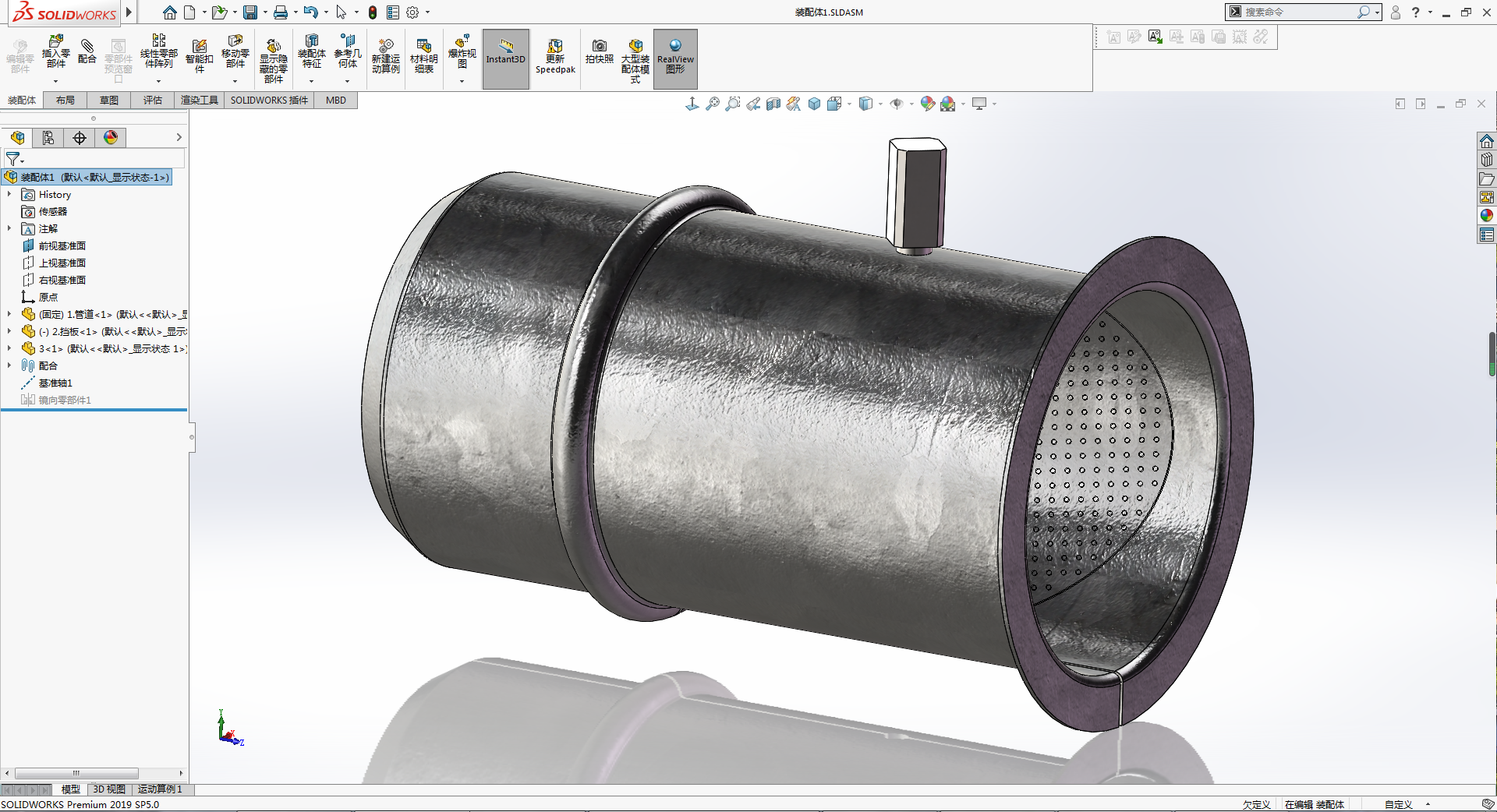This screenshot has width=1497, height=812.
Task: Expand the 注解 annotations node
Action: click(9, 228)
